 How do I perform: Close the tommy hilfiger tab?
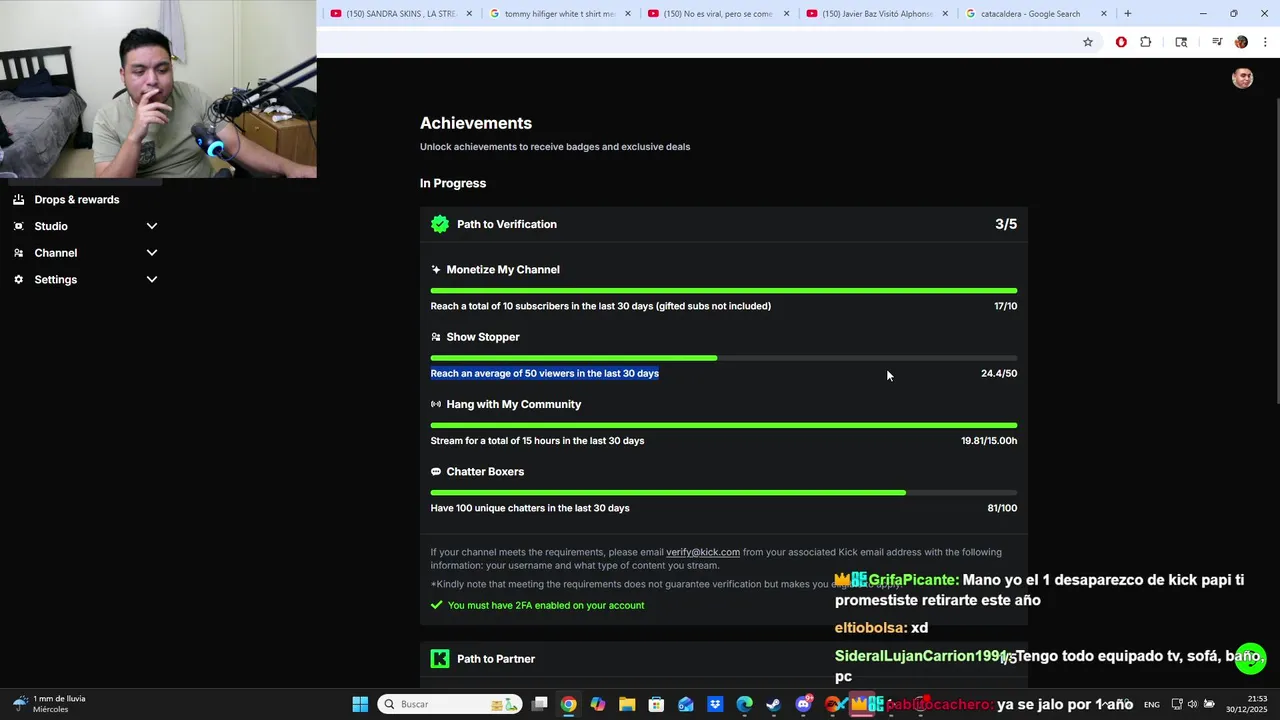[x=628, y=14]
